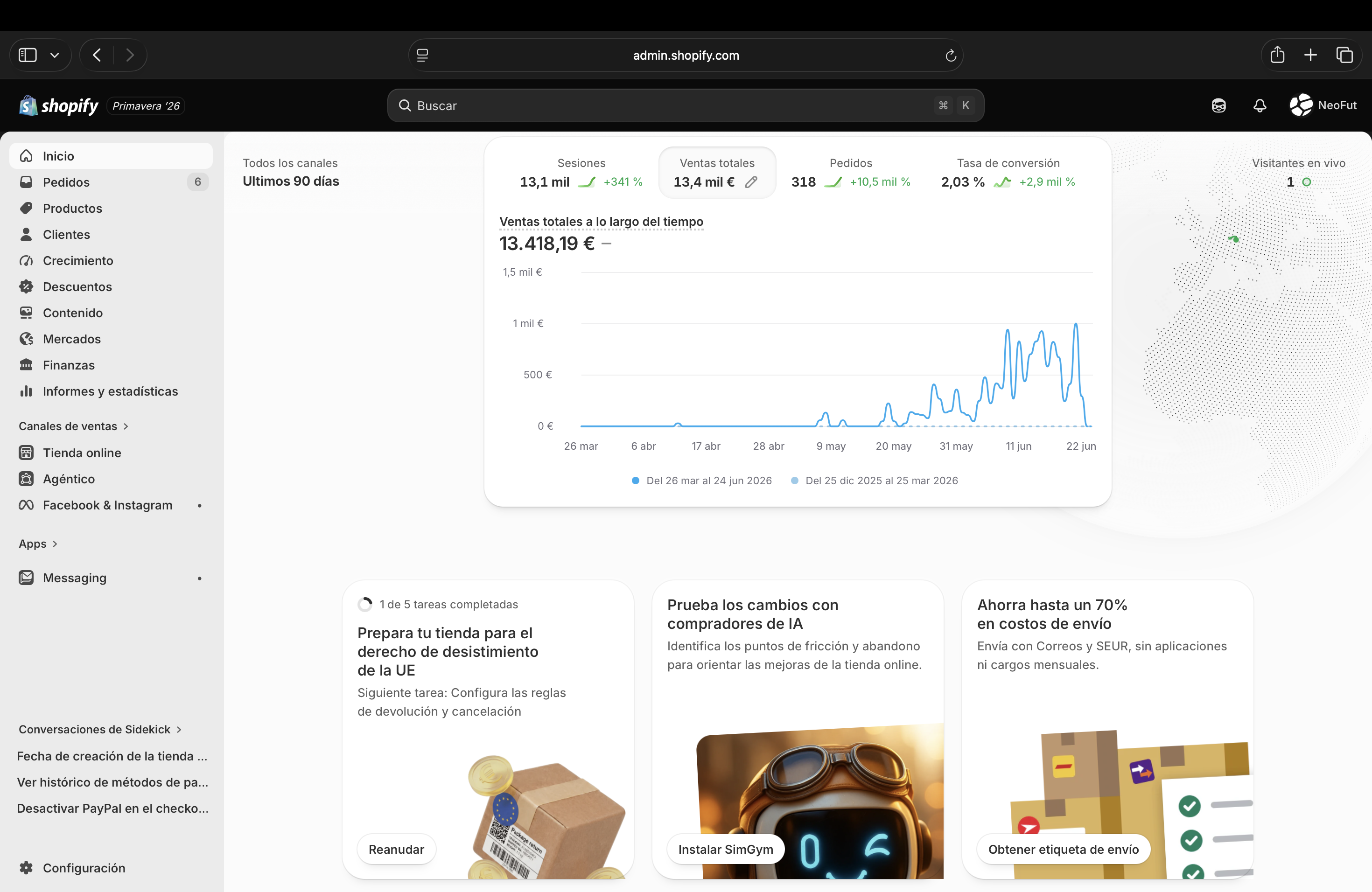This screenshot has width=1372, height=892.
Task: Click the Reanudar button
Action: pos(397,850)
